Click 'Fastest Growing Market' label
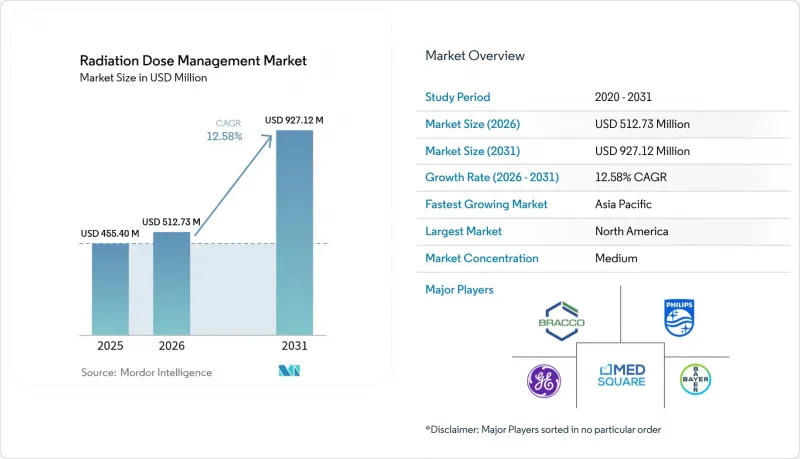This screenshot has width=800, height=459. [486, 204]
